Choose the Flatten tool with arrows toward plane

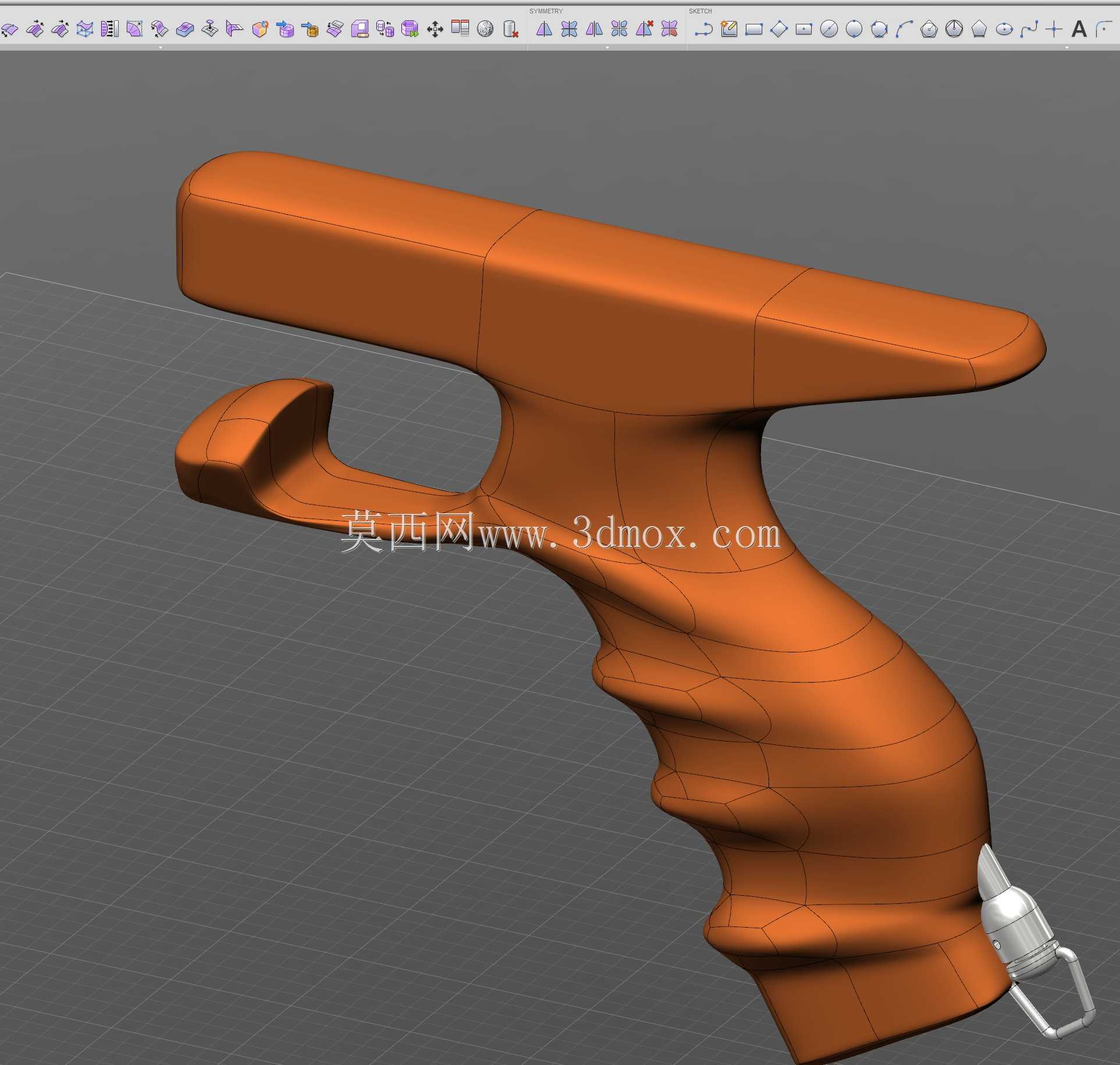click(x=110, y=29)
